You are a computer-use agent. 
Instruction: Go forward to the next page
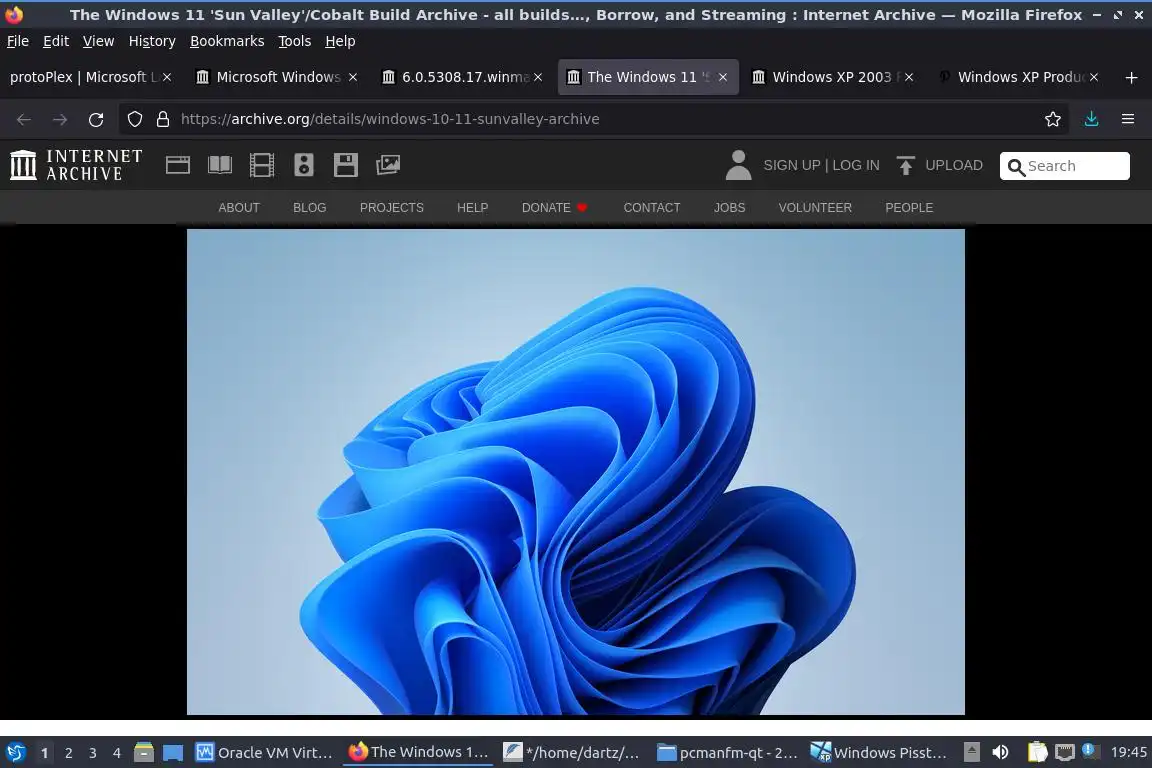coord(60,119)
